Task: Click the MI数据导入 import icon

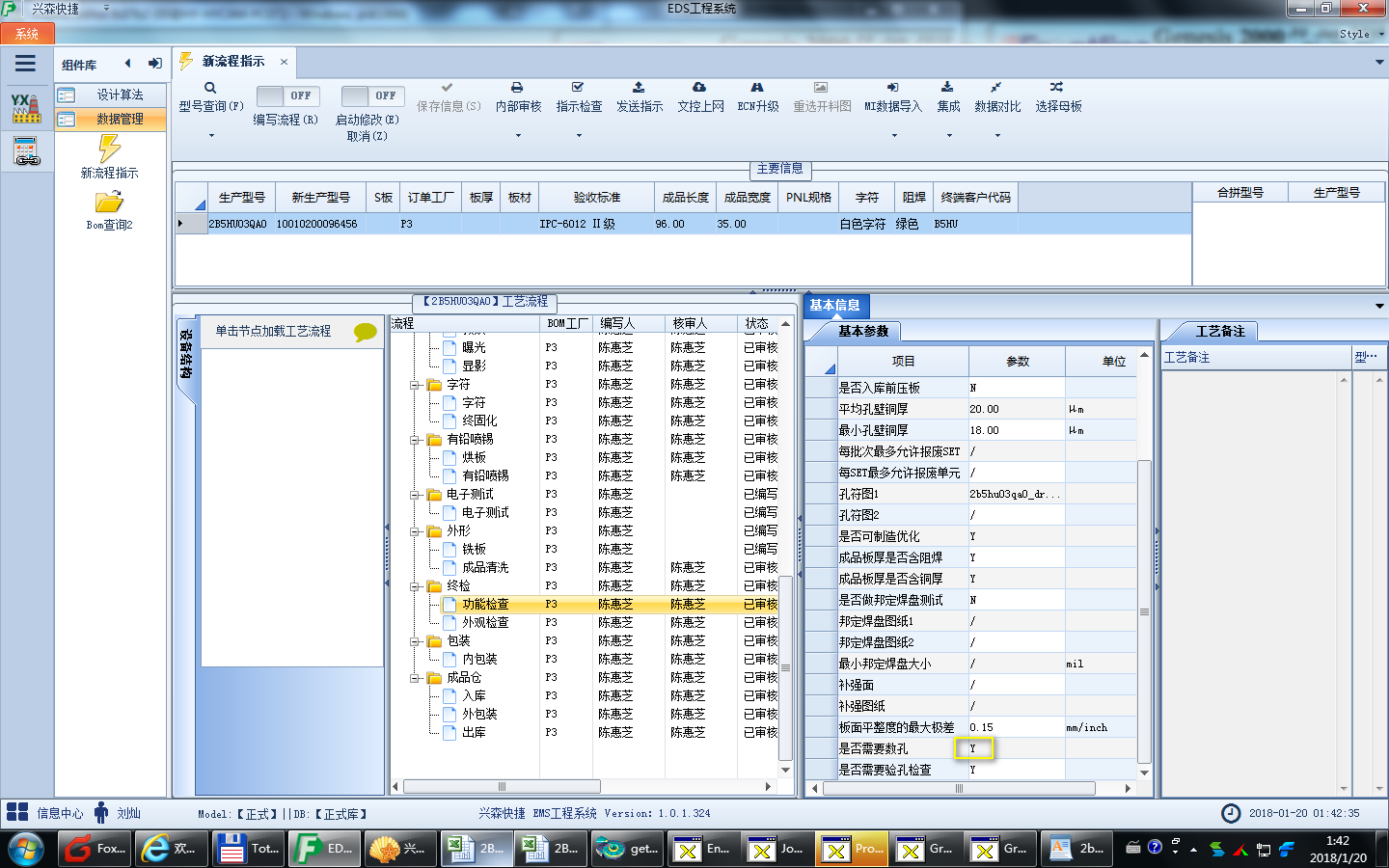Action: (x=892, y=88)
